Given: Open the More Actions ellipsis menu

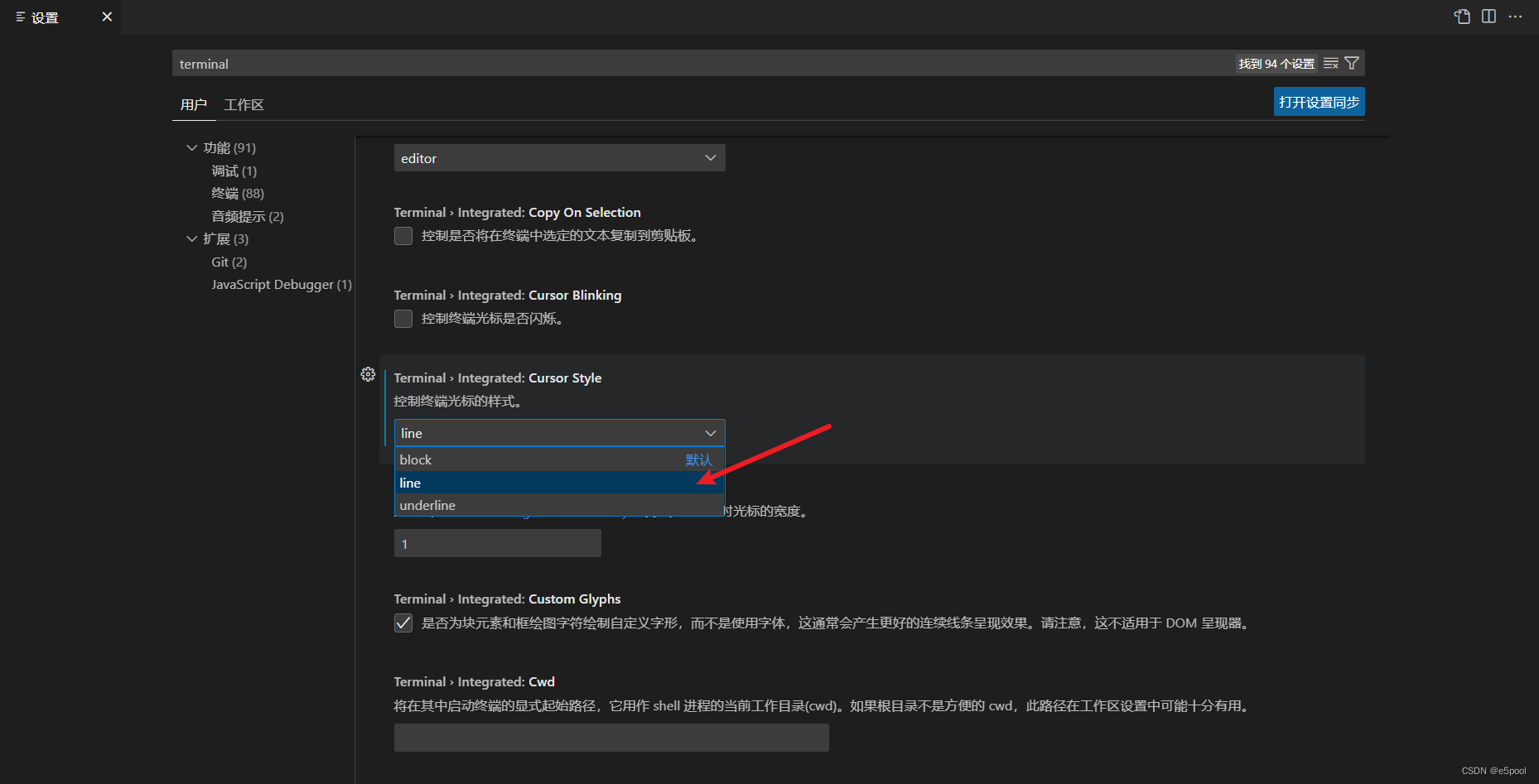Looking at the screenshot, I should (x=1515, y=17).
